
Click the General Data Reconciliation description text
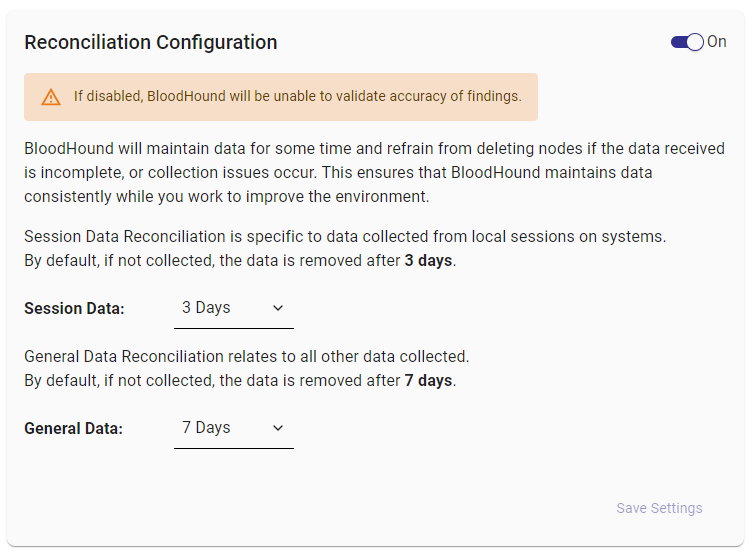click(x=246, y=356)
